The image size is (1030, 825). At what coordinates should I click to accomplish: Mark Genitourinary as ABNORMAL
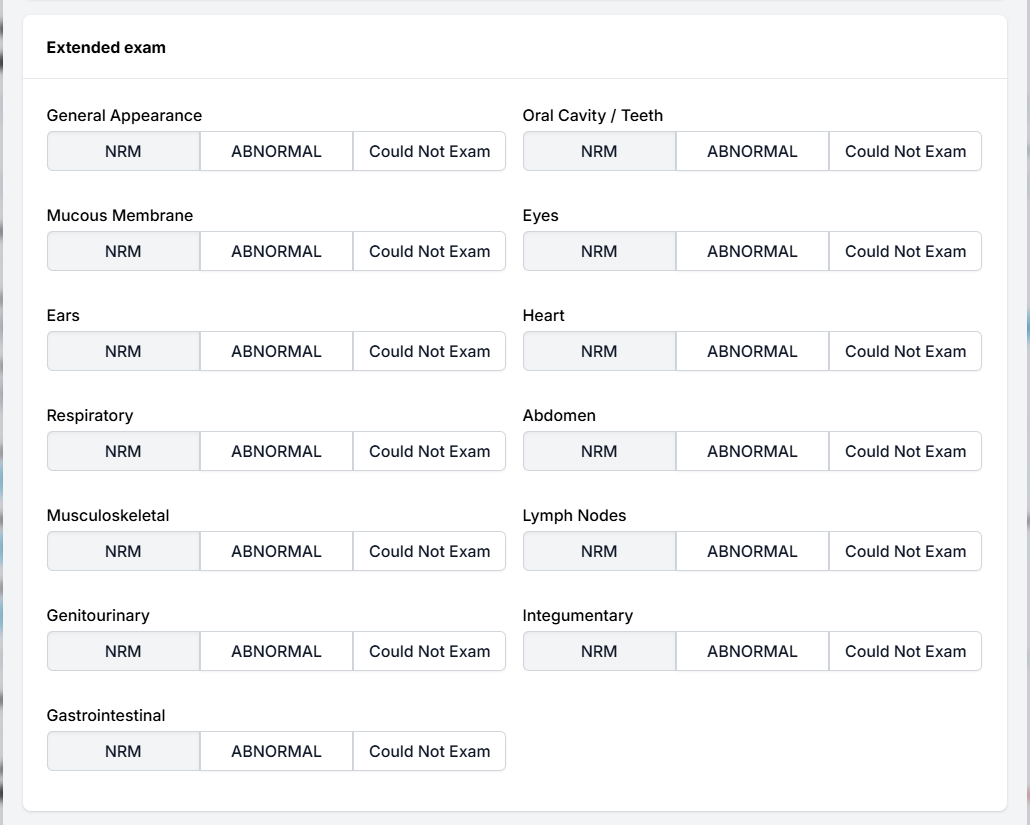tap(276, 651)
